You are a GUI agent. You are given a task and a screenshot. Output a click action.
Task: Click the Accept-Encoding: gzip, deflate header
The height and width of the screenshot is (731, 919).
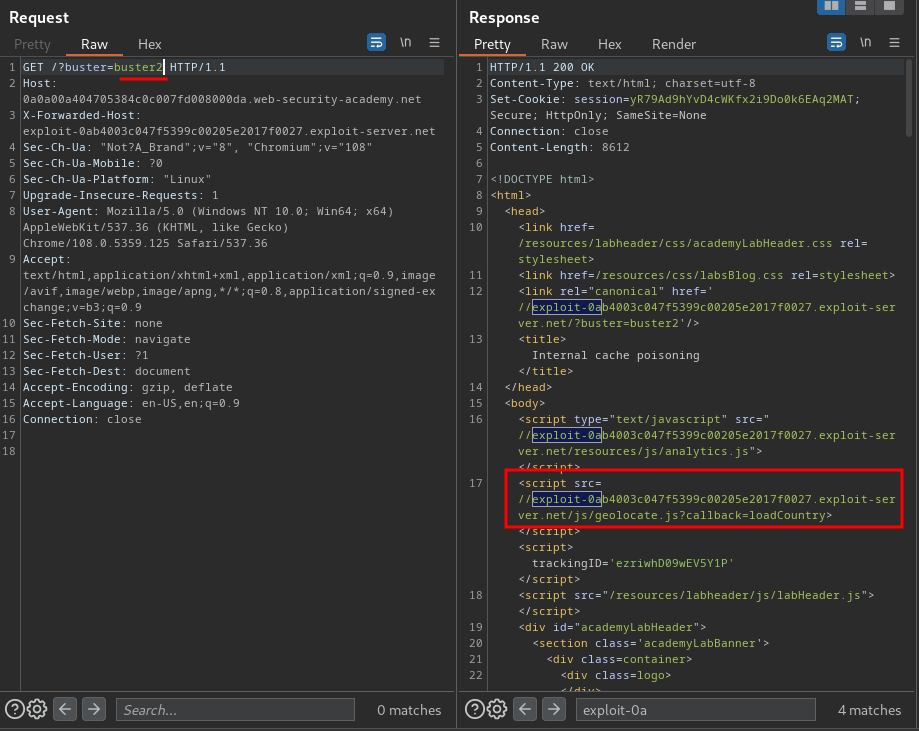(x=128, y=387)
